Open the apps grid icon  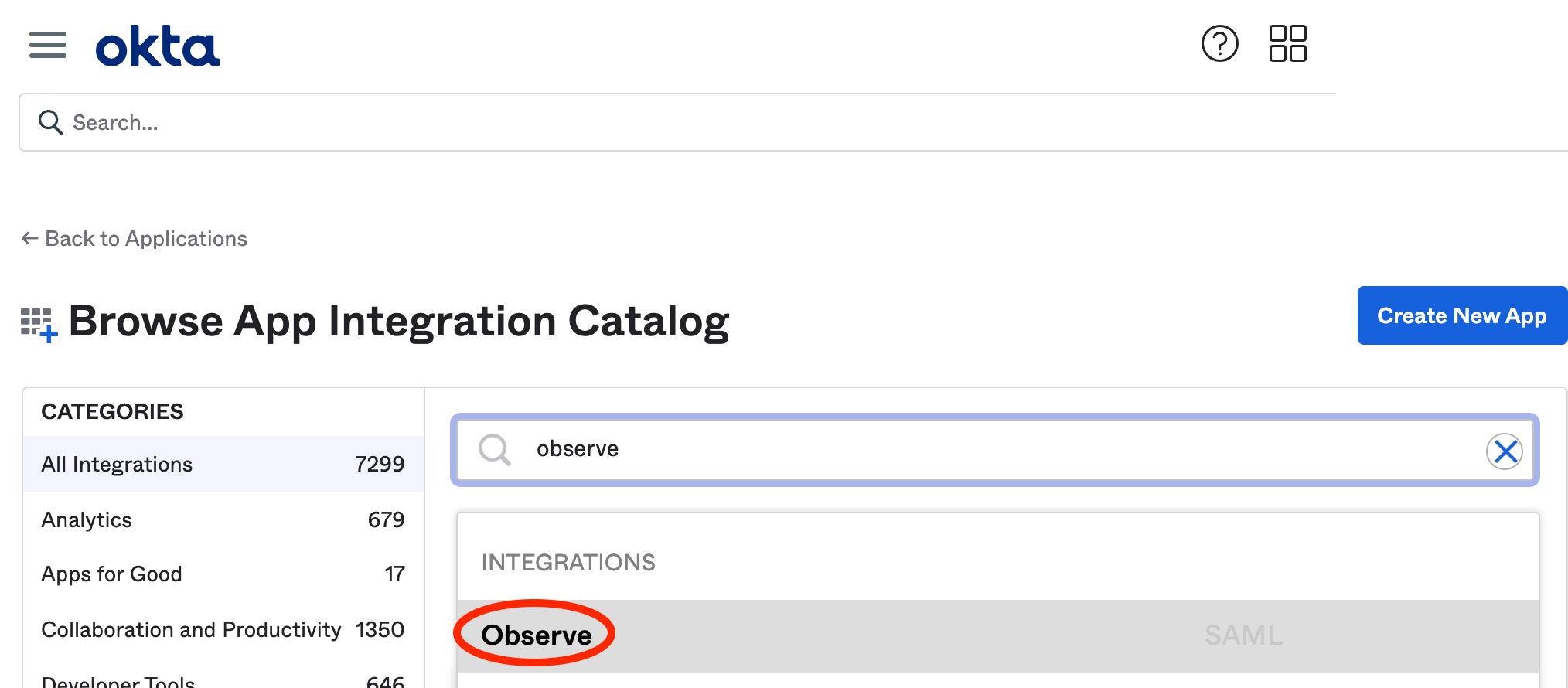(x=1287, y=43)
